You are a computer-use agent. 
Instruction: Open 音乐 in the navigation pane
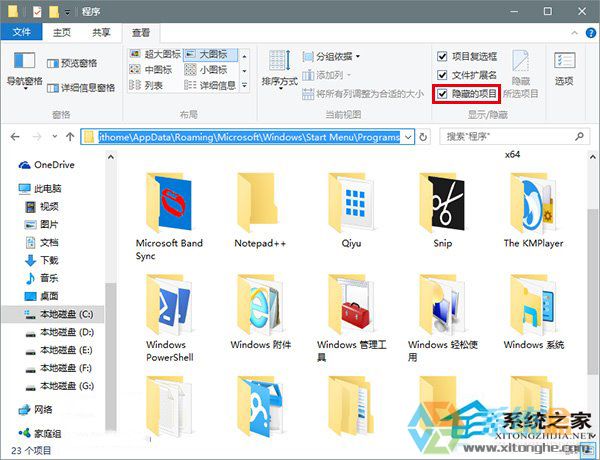42,278
